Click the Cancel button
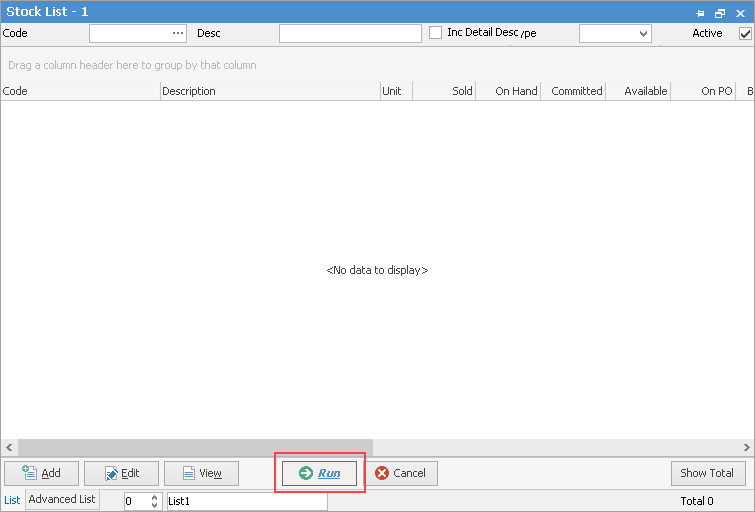This screenshot has width=755, height=512. pyautogui.click(x=400, y=473)
